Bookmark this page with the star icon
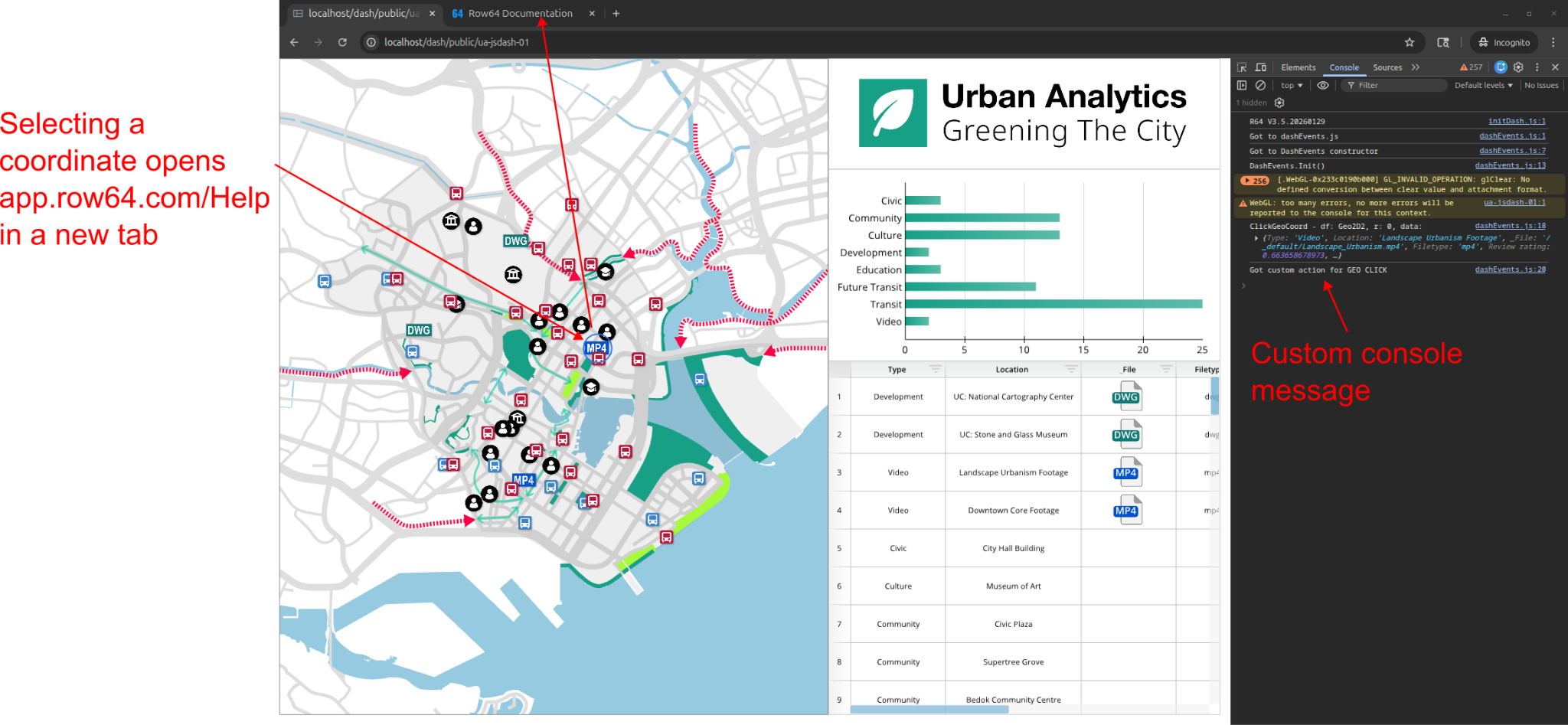Image resolution: width=1568 pixels, height=725 pixels. coord(1410,42)
